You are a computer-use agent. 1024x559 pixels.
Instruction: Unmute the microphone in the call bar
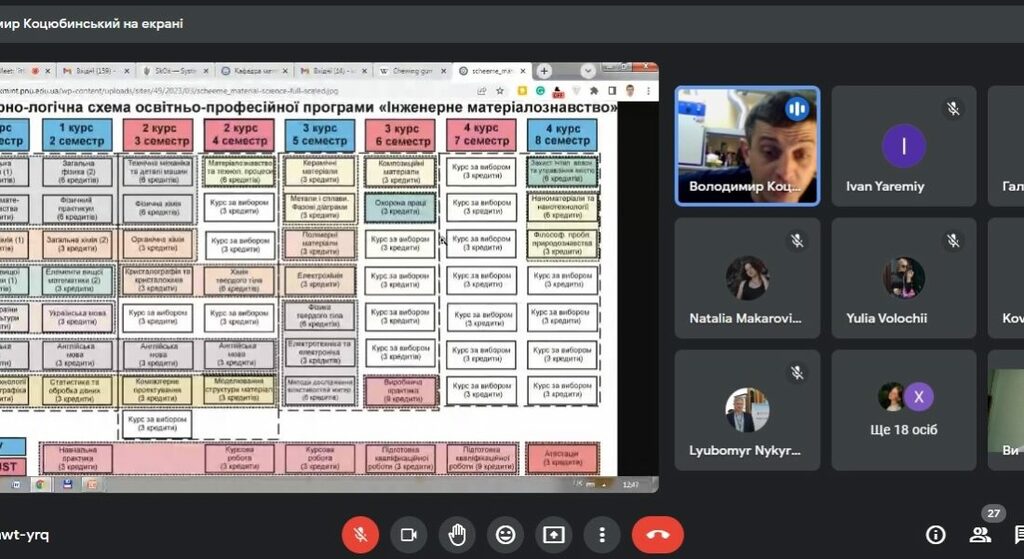click(360, 535)
